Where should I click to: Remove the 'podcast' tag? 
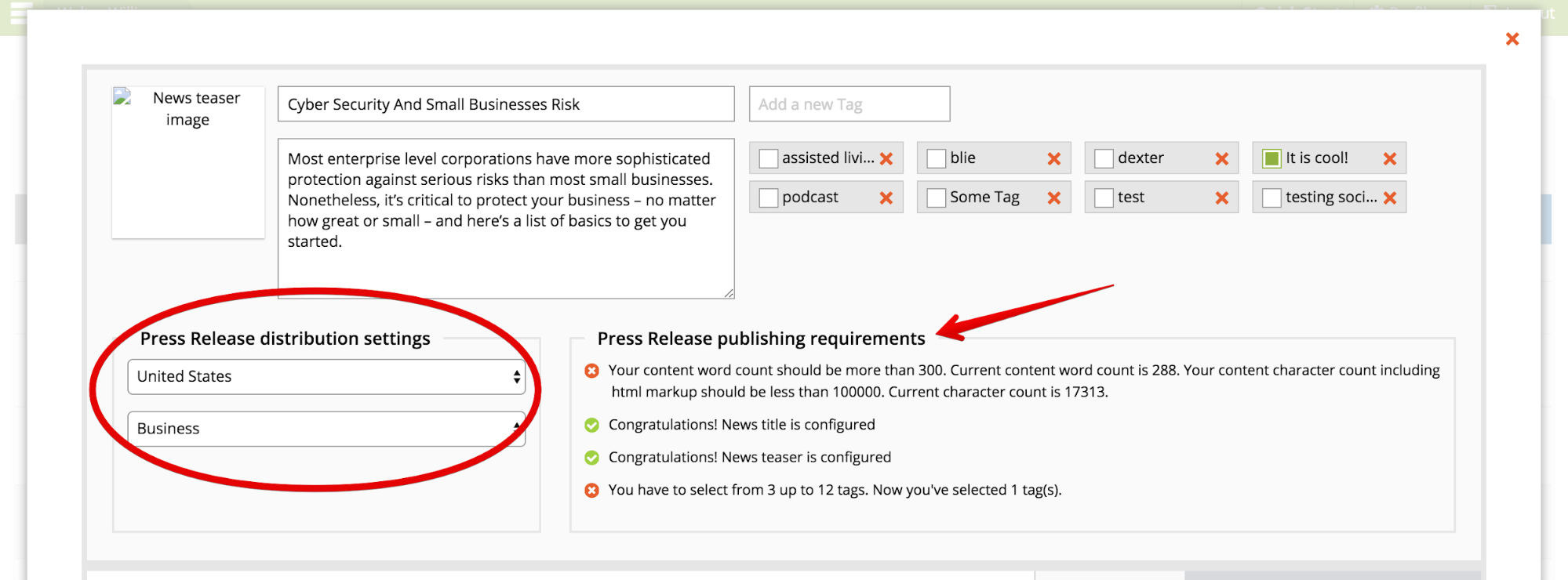[886, 198]
